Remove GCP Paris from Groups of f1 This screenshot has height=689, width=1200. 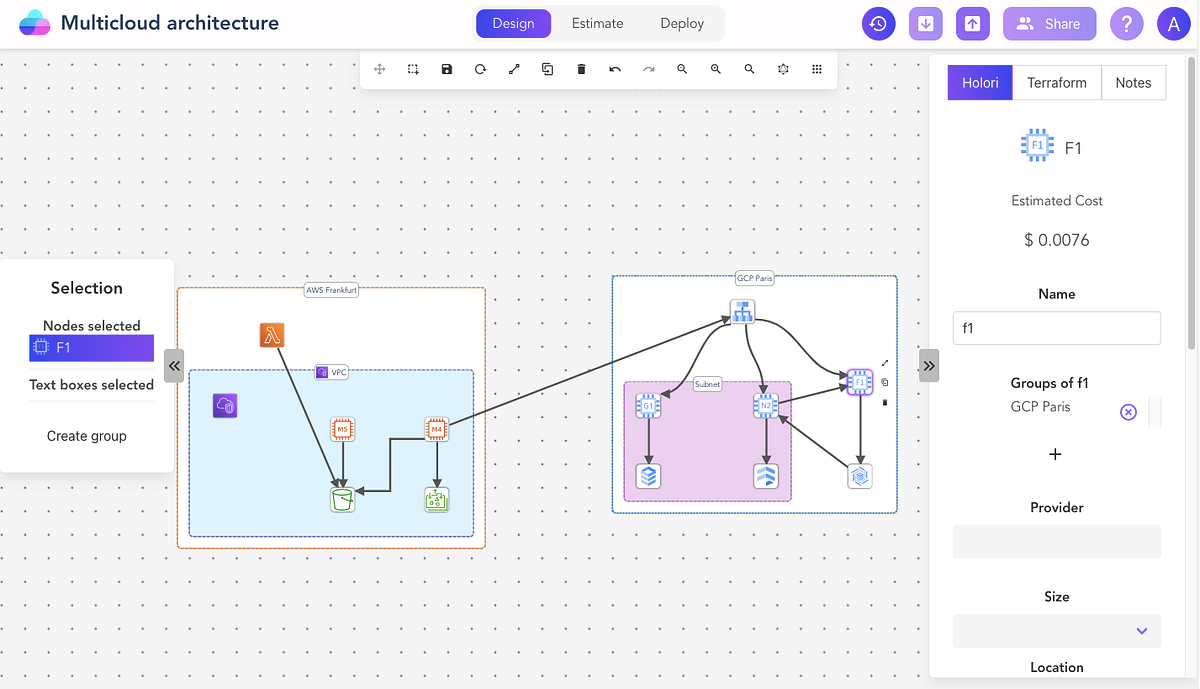(1128, 411)
